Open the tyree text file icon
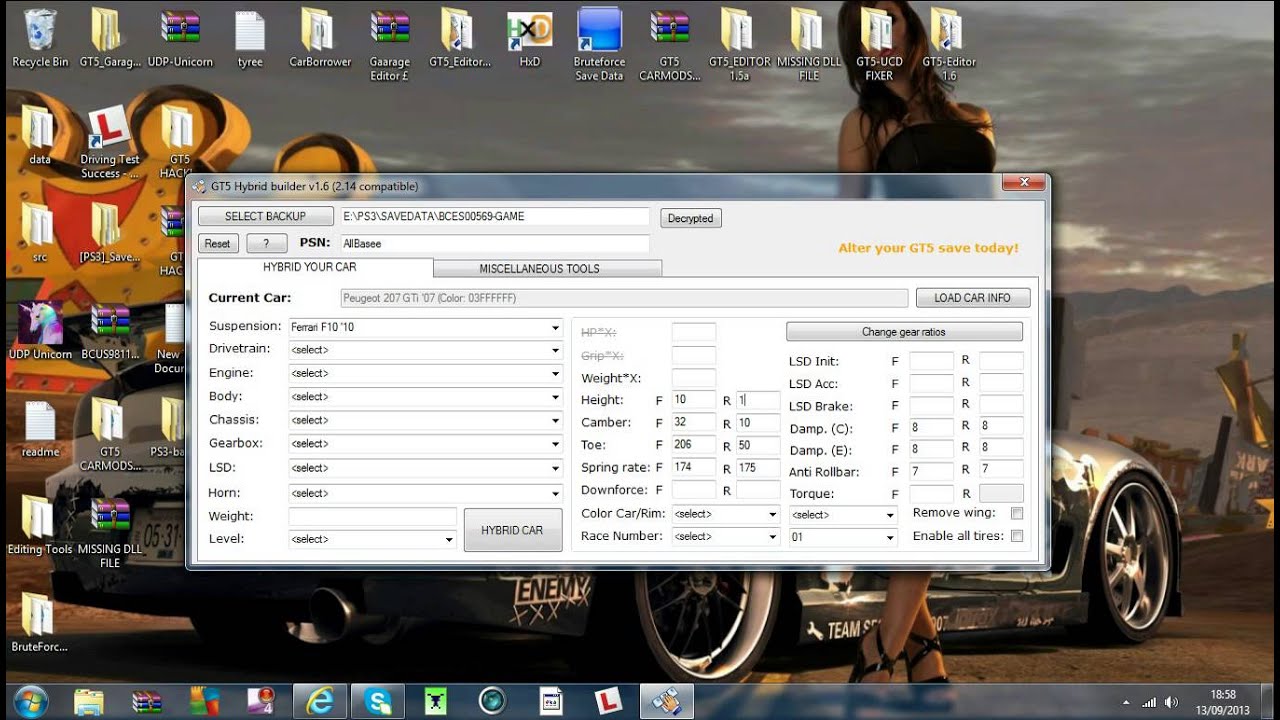This screenshot has height=720, width=1280. [x=250, y=39]
